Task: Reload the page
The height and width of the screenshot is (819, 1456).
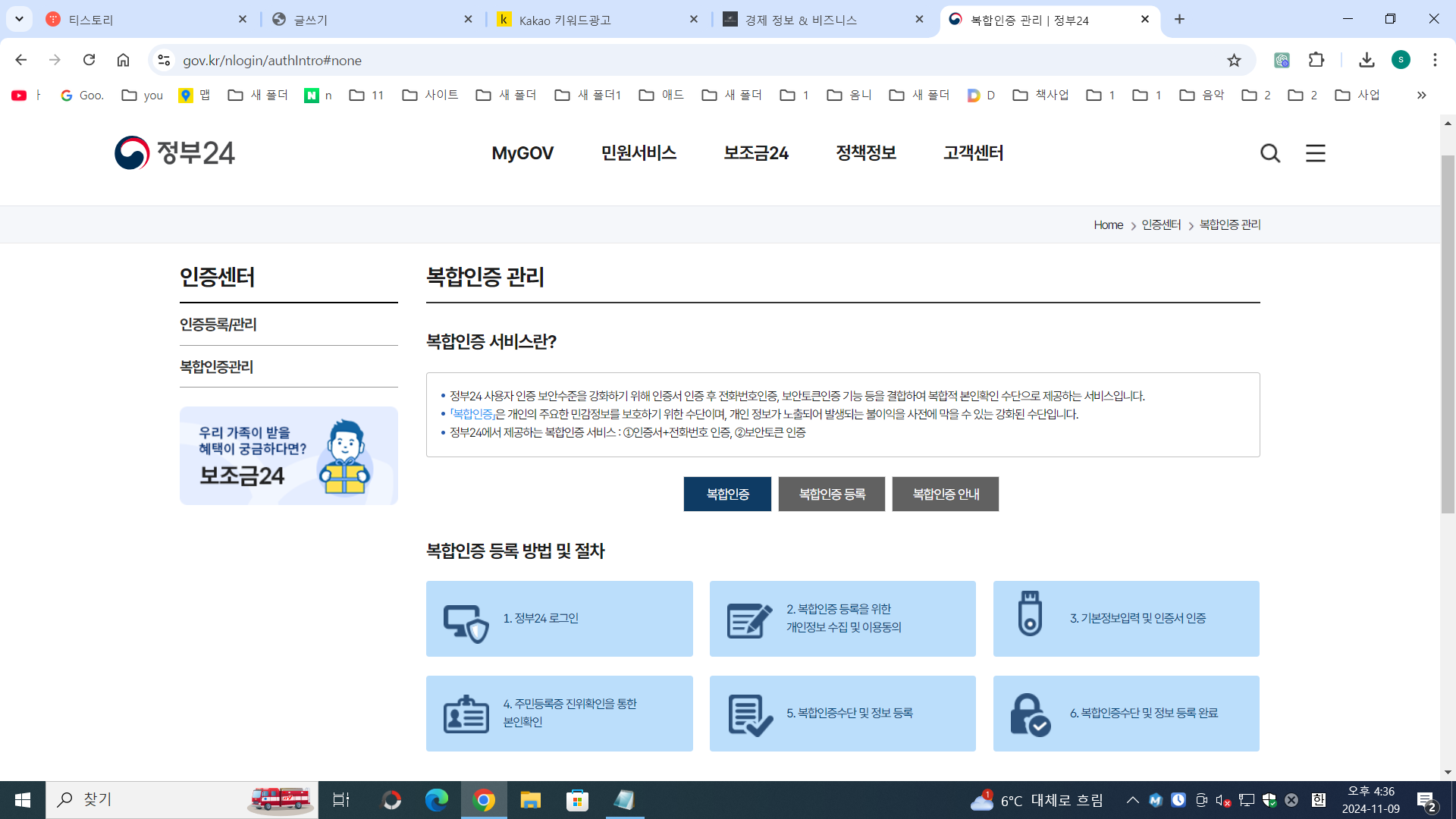Action: coord(89,60)
